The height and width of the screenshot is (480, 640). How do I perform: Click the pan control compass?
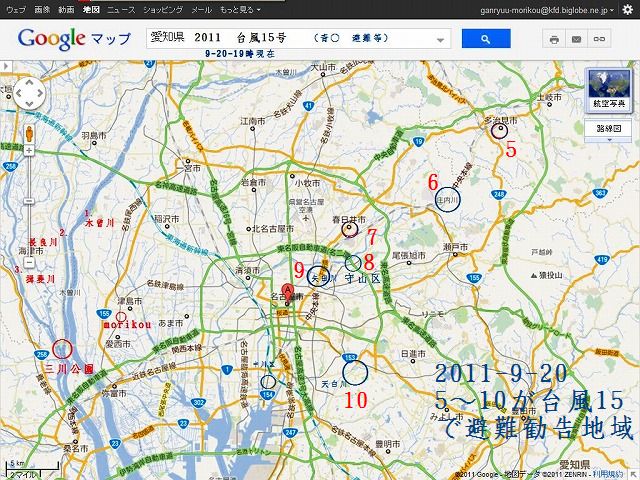[x=29, y=93]
